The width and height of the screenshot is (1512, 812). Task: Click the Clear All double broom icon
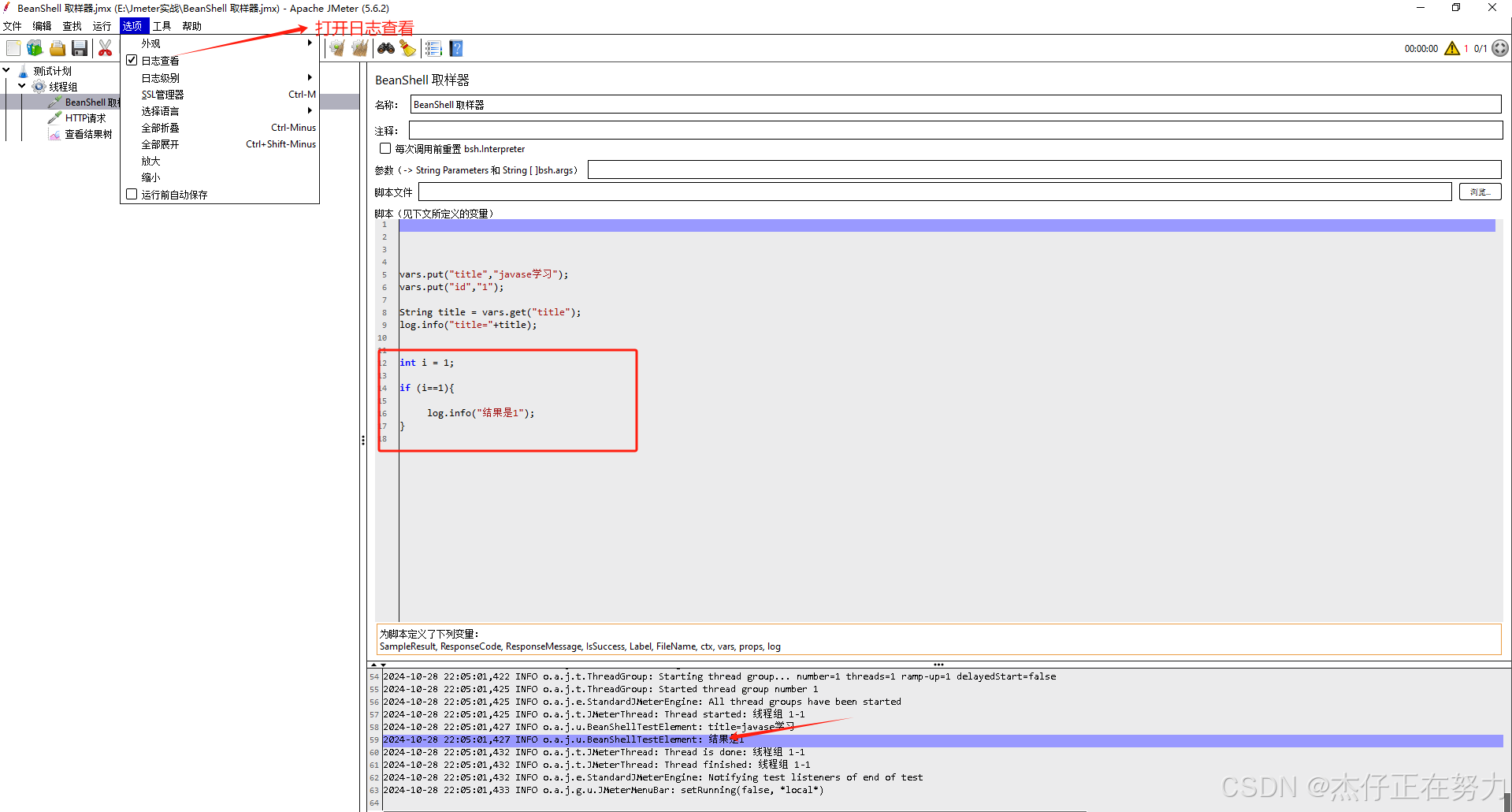[x=360, y=49]
